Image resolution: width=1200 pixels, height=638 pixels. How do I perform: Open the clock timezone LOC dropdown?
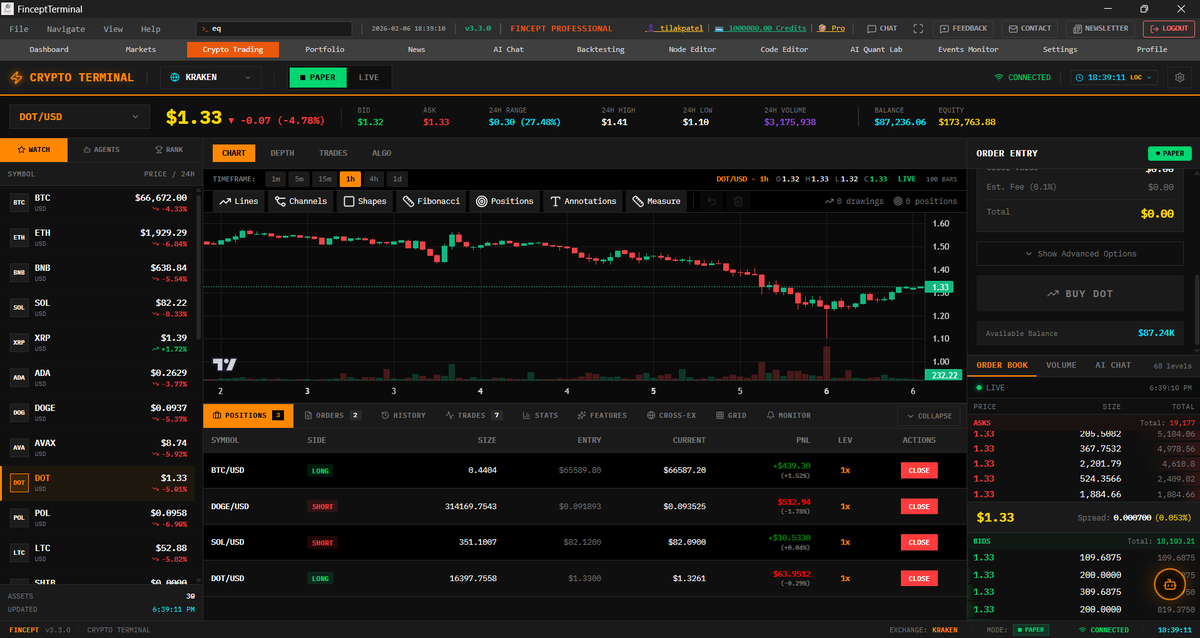[x=1114, y=77]
